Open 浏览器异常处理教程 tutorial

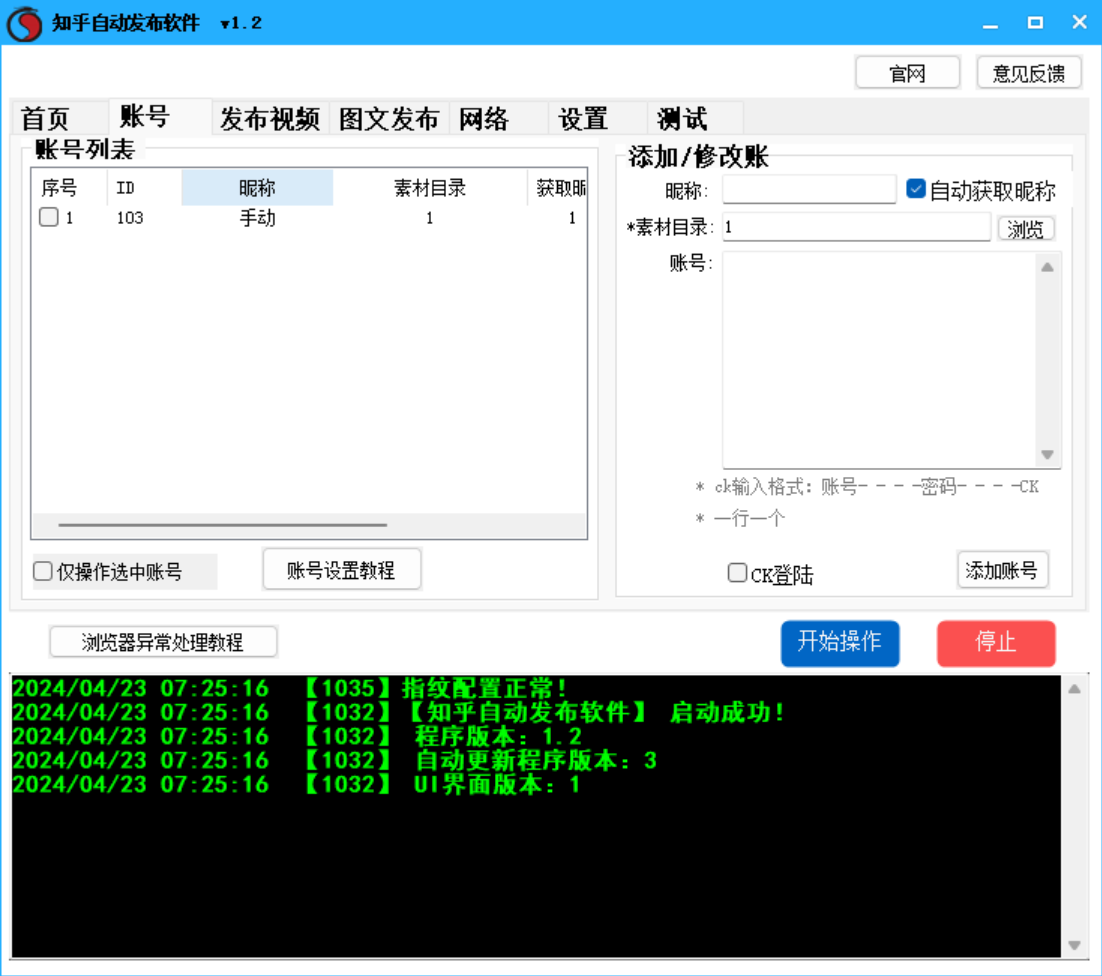point(163,642)
